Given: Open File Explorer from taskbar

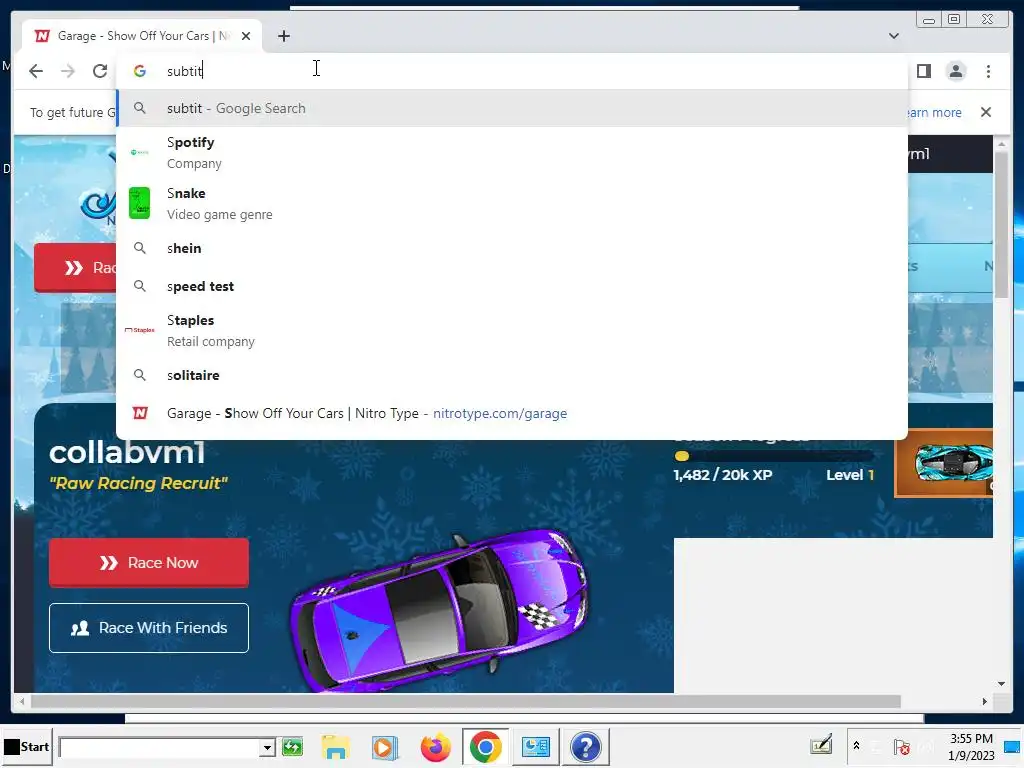Looking at the screenshot, I should (x=336, y=746).
